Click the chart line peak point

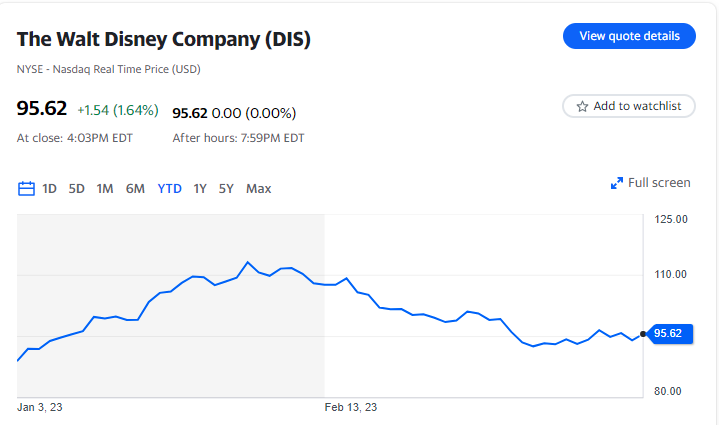click(x=247, y=262)
